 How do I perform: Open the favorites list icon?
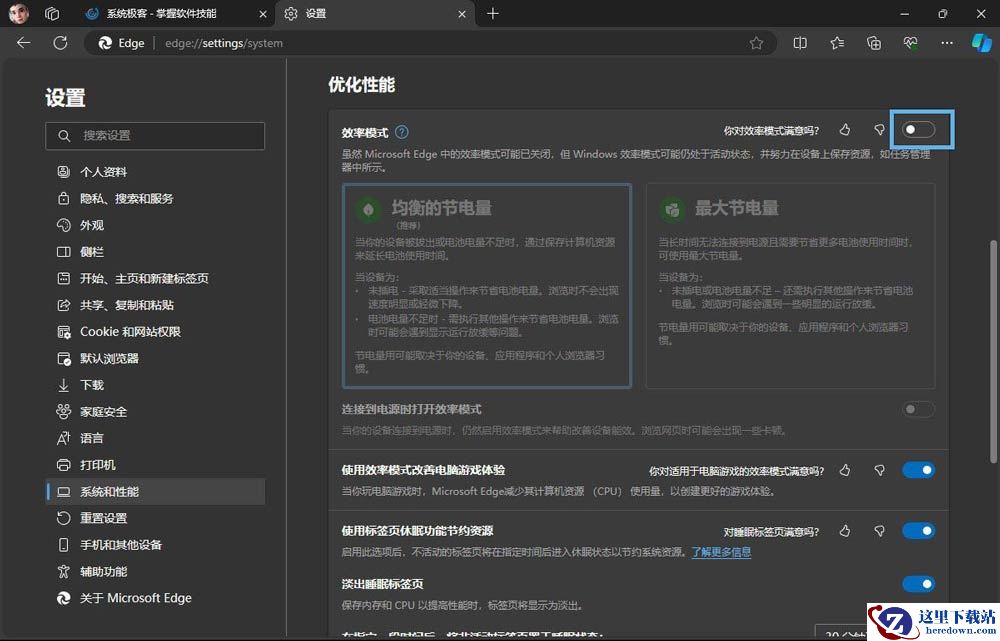837,43
